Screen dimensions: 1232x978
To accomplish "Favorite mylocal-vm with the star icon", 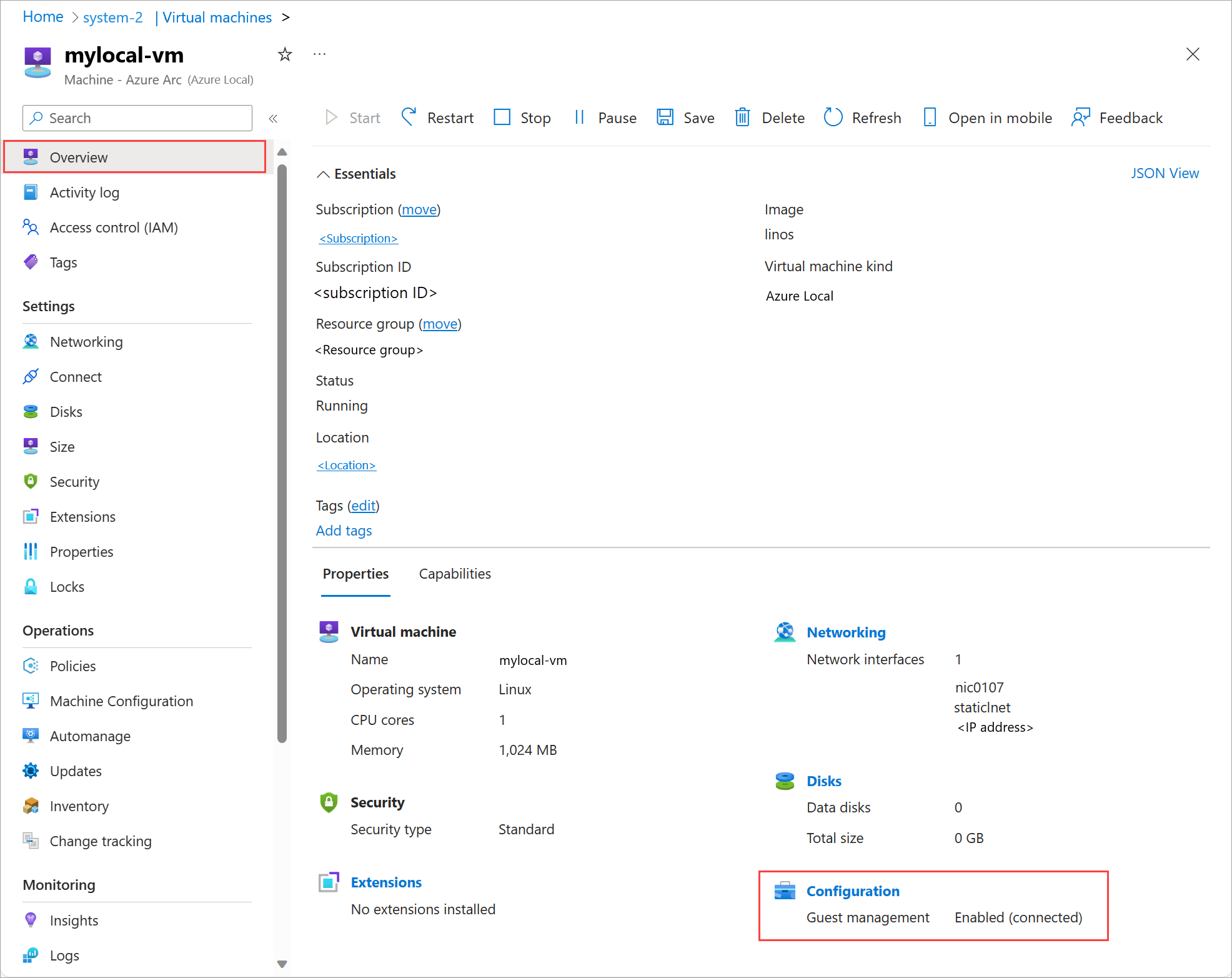I will coord(285,55).
